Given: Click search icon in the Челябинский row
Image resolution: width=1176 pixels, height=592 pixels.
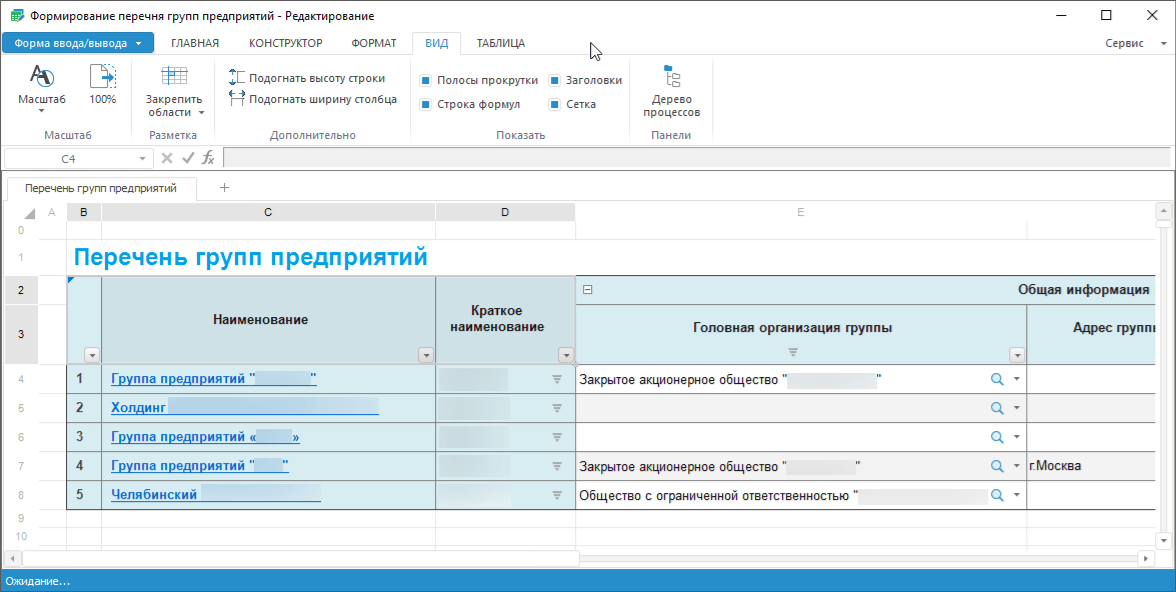Looking at the screenshot, I should click(997, 495).
